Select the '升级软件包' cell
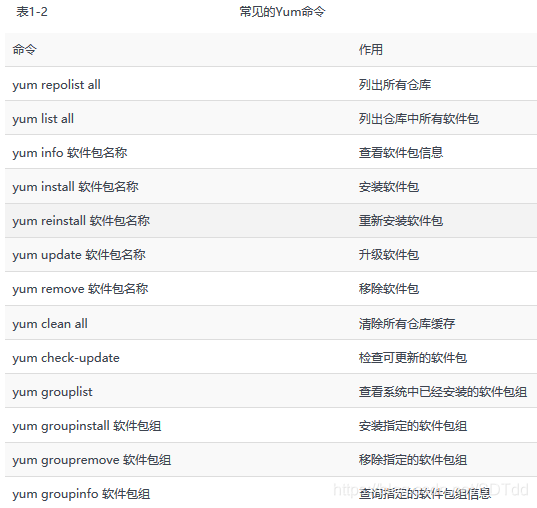This screenshot has width=537, height=508. coord(389,255)
